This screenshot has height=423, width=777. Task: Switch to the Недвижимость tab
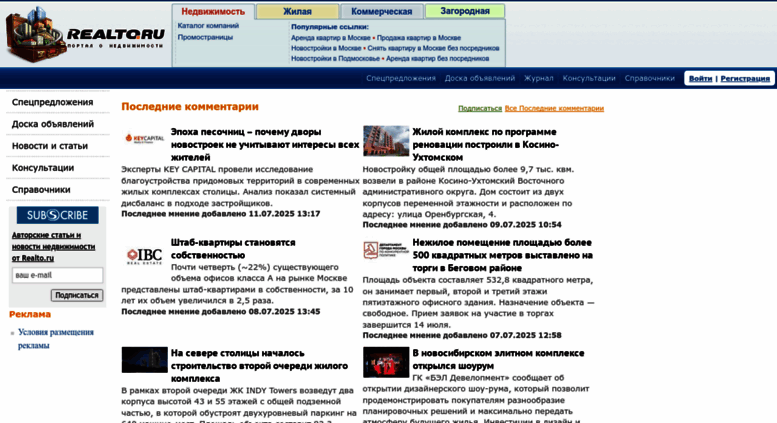(x=213, y=11)
